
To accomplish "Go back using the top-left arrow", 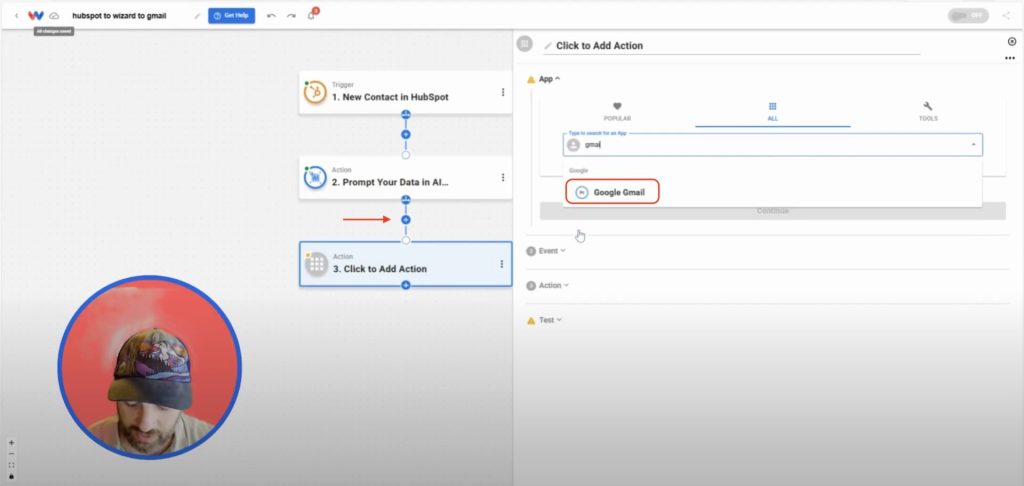I will click(x=16, y=16).
